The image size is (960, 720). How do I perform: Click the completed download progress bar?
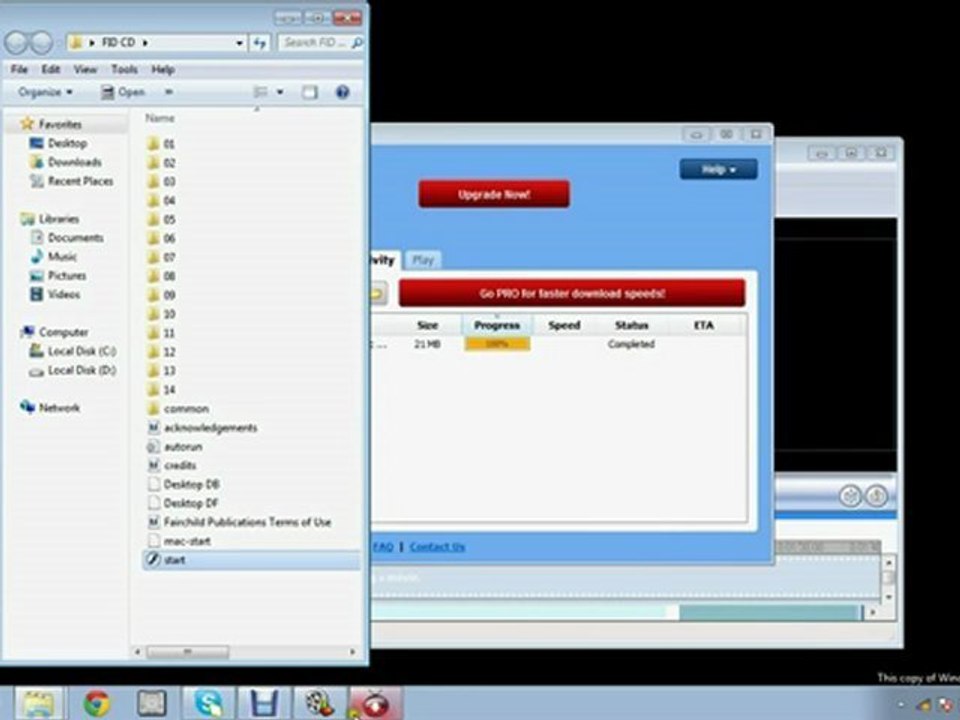497,344
